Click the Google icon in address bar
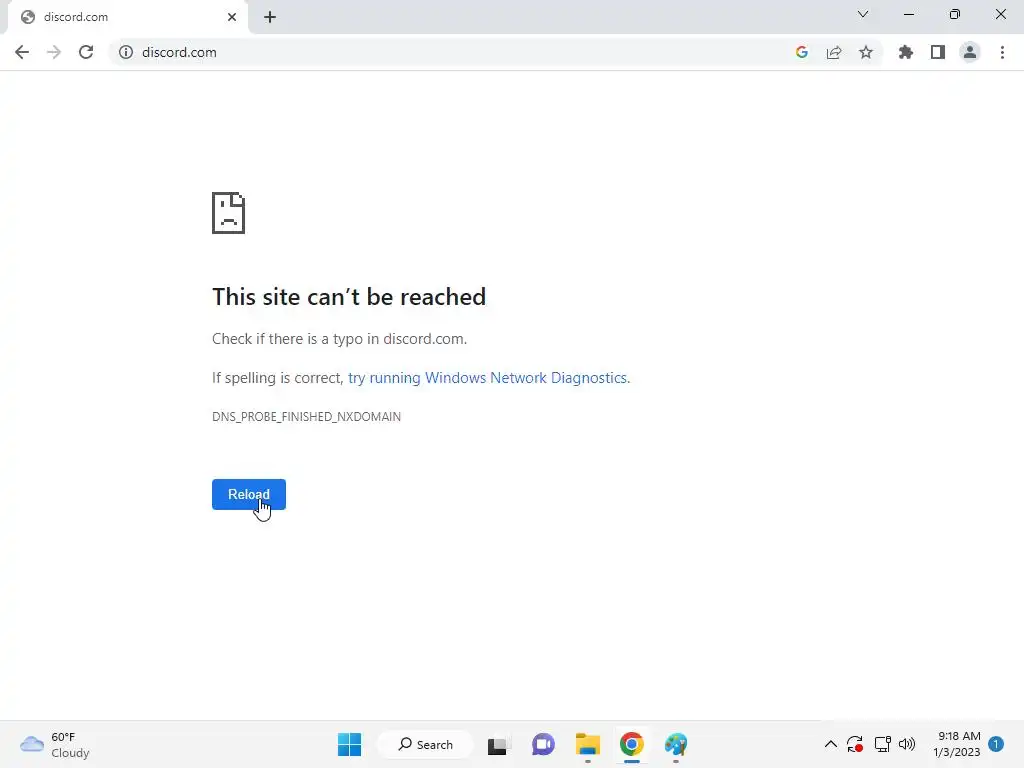Viewport: 1024px width, 768px height. point(802,52)
